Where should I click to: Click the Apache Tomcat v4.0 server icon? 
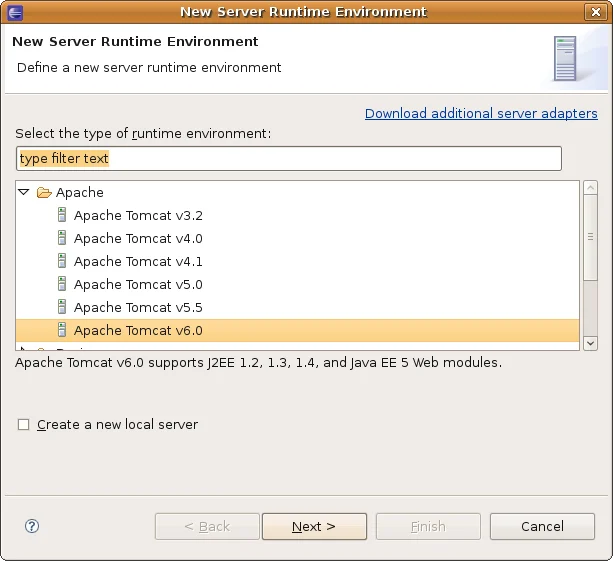click(62, 238)
